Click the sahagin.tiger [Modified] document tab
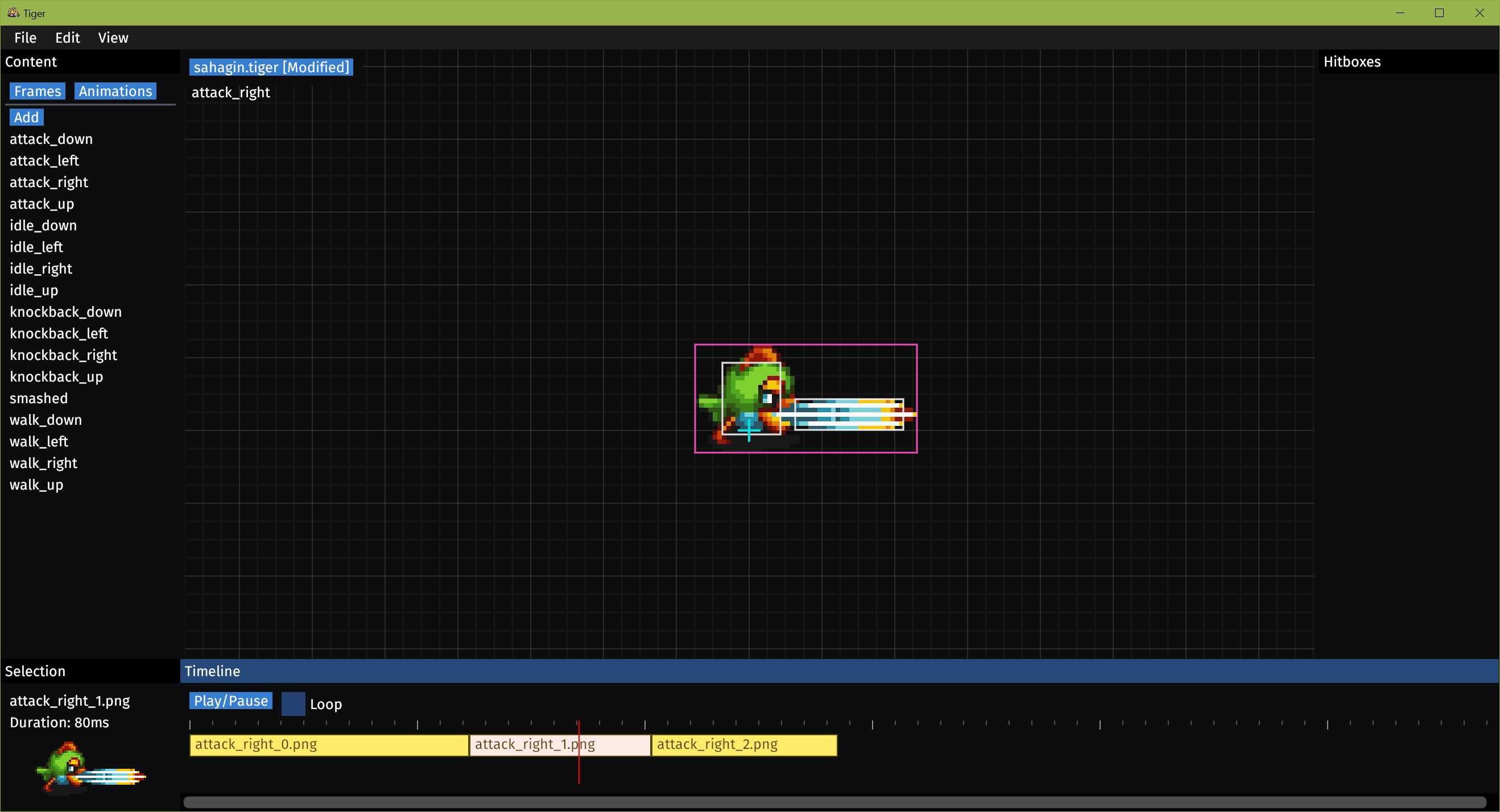 click(x=271, y=67)
